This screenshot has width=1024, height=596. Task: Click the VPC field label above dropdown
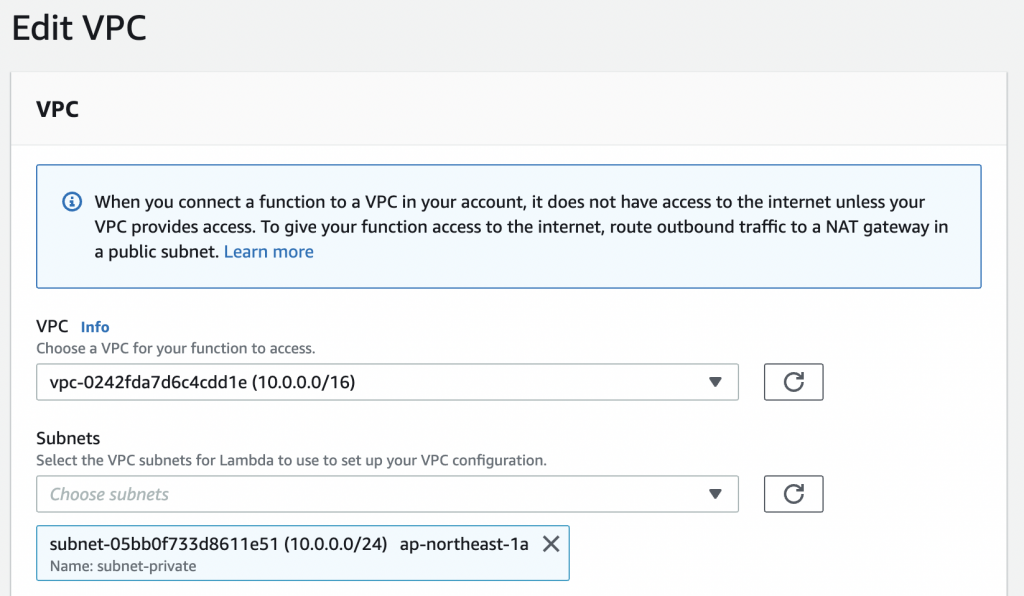tap(52, 326)
